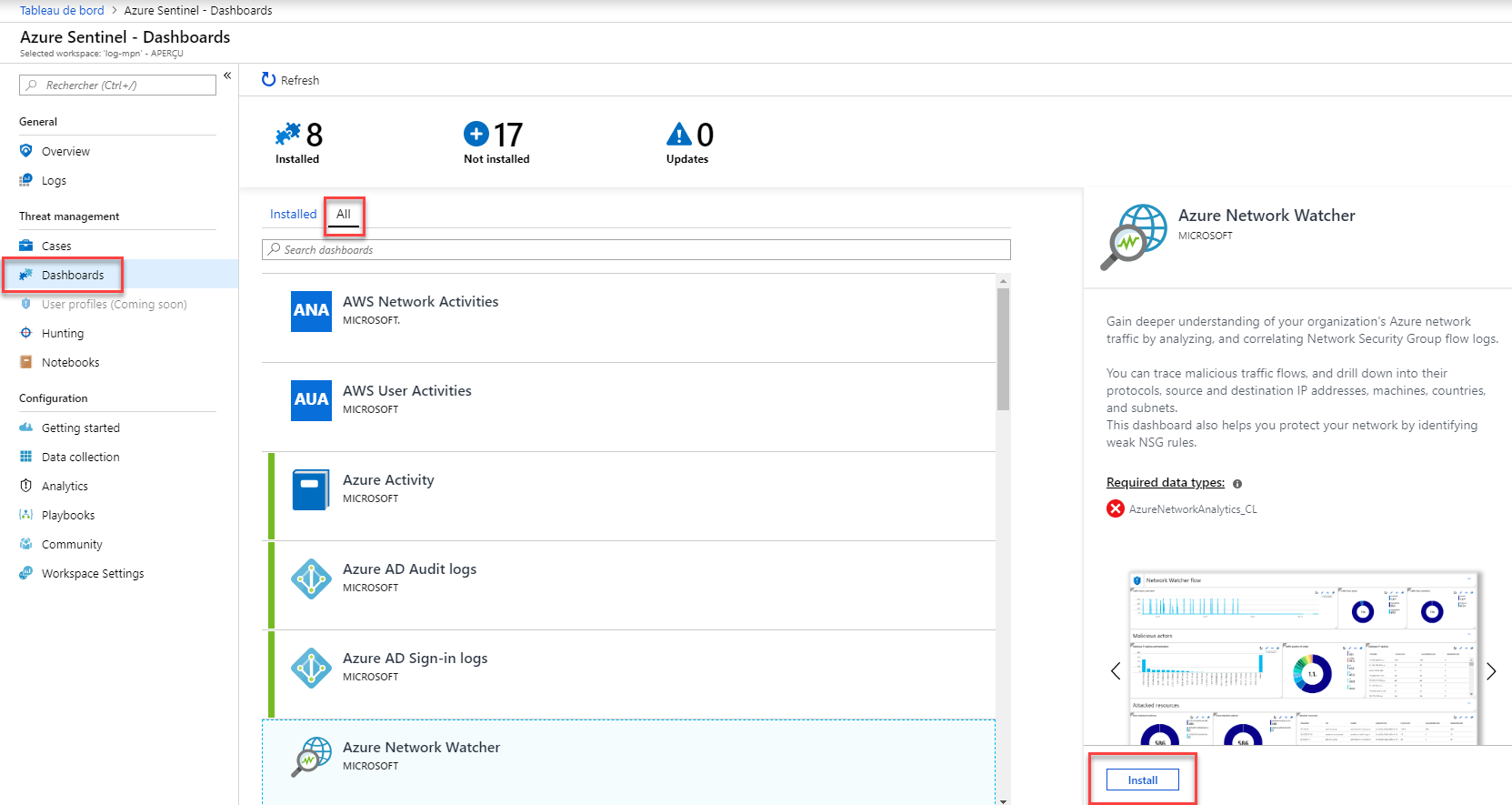Click the scrollbar down arrow

tap(1003, 800)
